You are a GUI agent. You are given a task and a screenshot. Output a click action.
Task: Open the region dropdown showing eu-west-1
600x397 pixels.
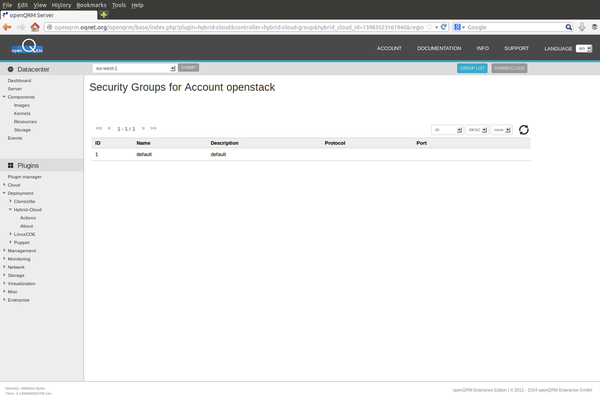coord(134,68)
